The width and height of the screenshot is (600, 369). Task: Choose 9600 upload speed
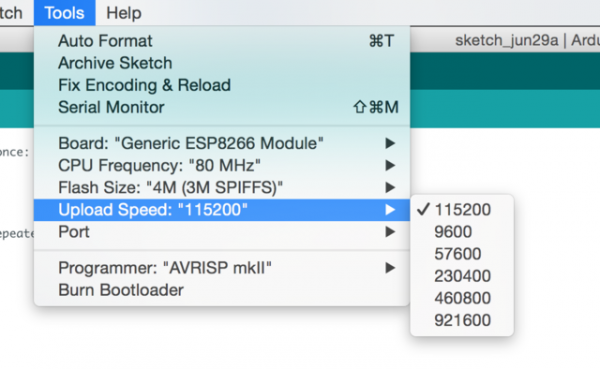462,232
